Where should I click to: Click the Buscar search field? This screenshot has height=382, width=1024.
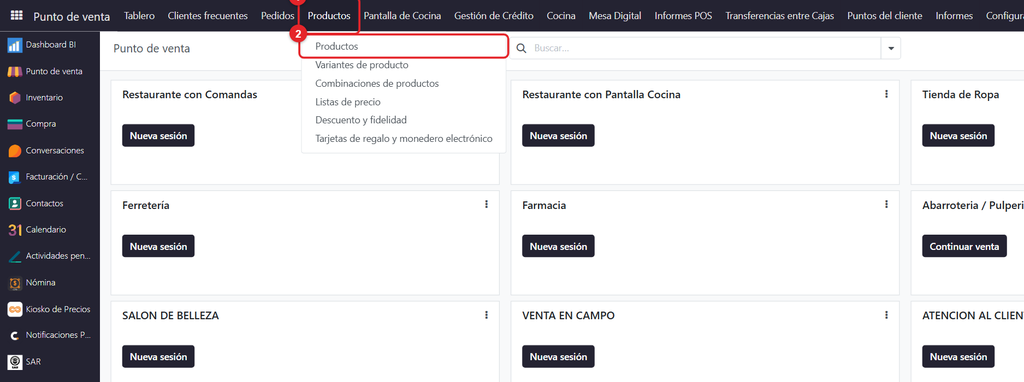(x=705, y=48)
